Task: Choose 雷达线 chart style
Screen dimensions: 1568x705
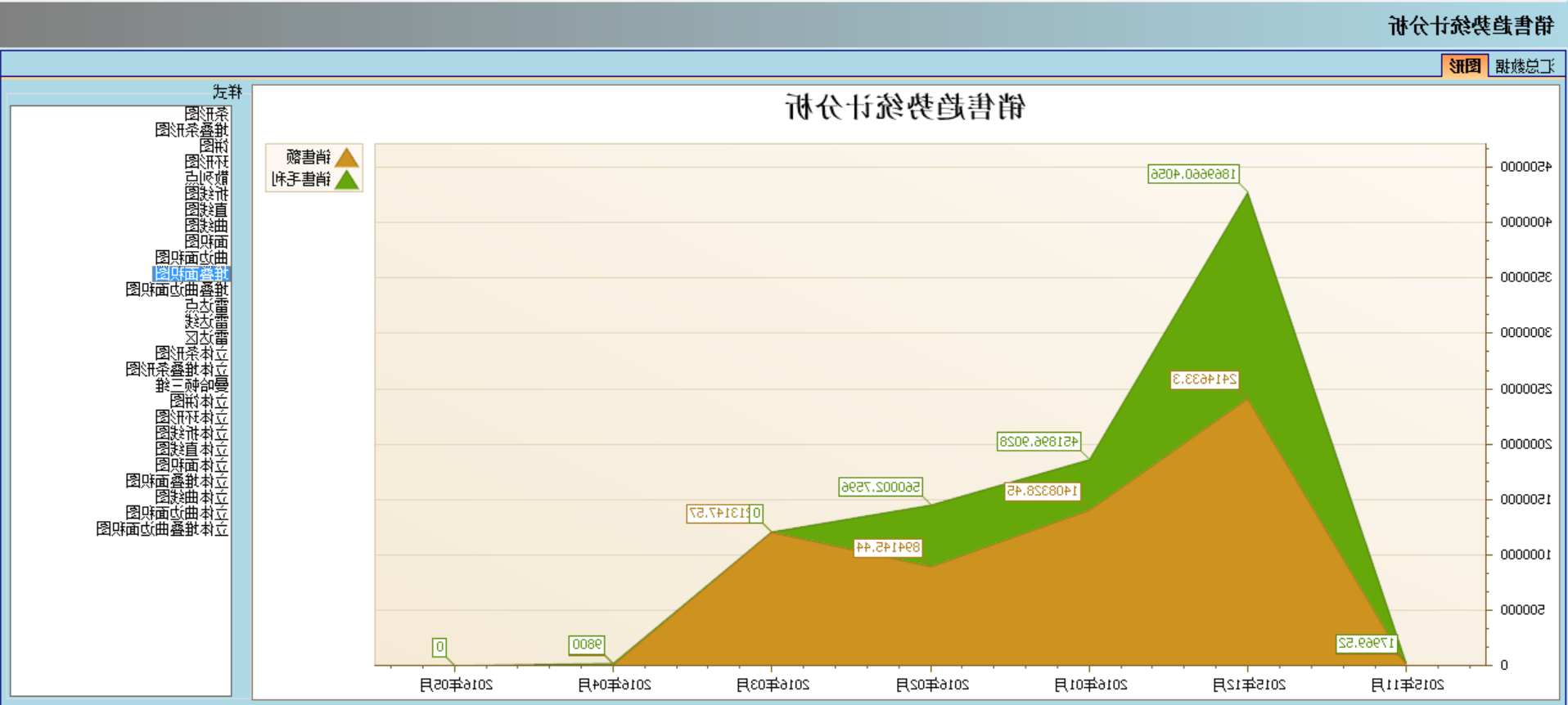Action: pos(207,321)
